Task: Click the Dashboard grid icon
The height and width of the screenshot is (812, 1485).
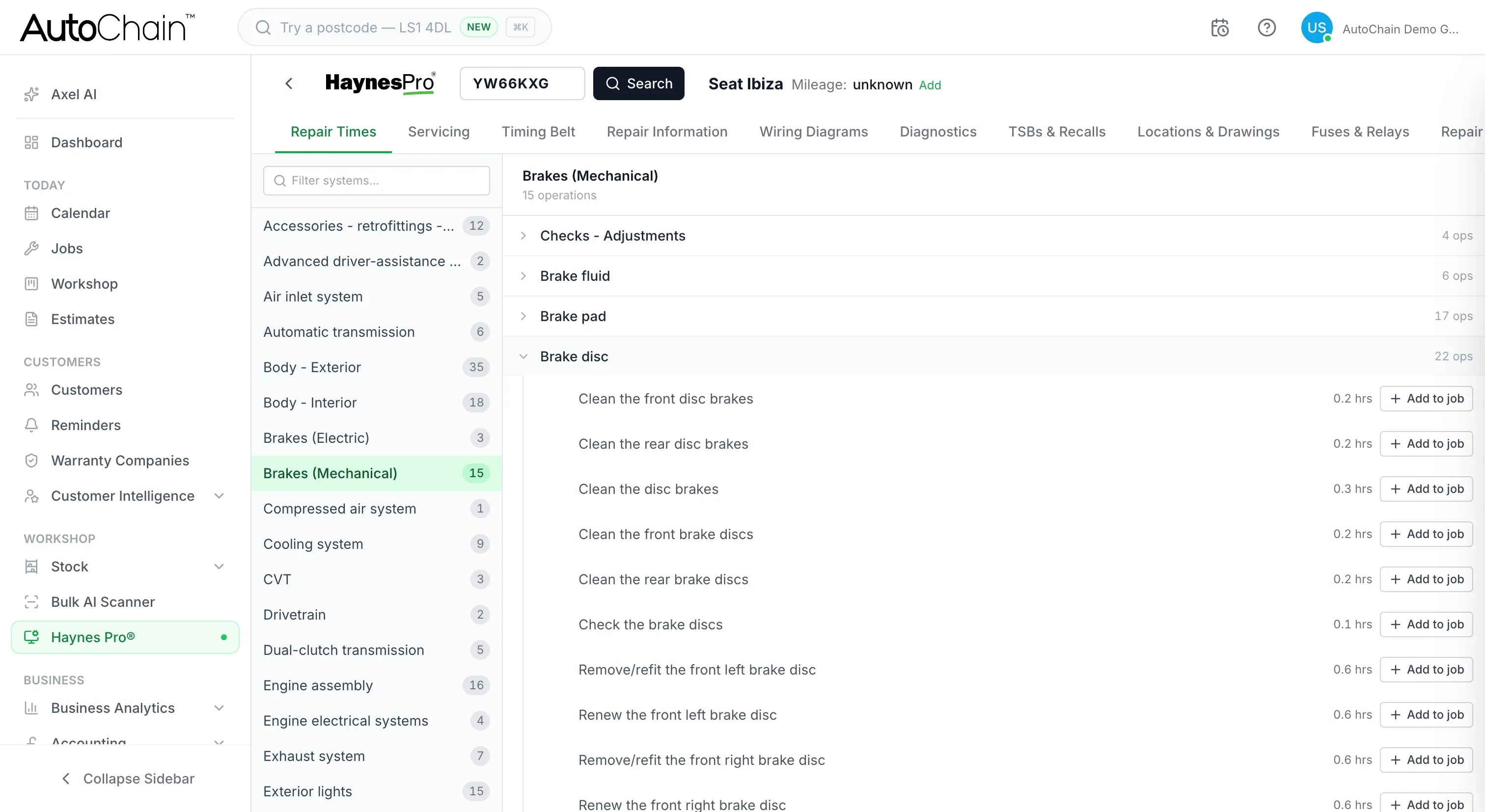Action: [32, 142]
